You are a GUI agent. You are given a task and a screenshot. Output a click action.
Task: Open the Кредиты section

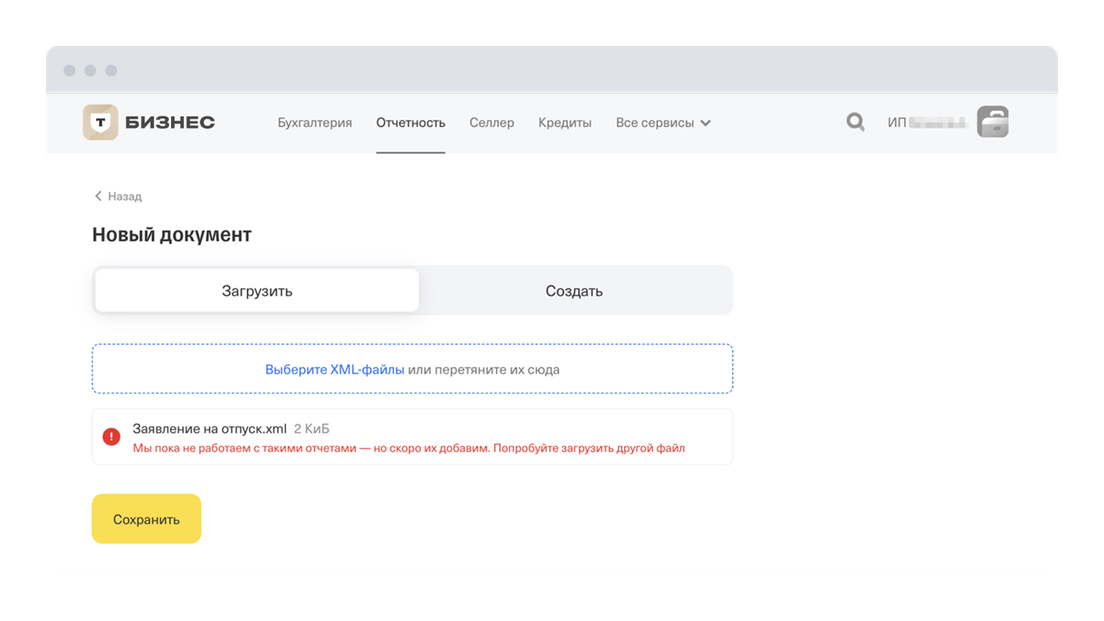point(565,123)
